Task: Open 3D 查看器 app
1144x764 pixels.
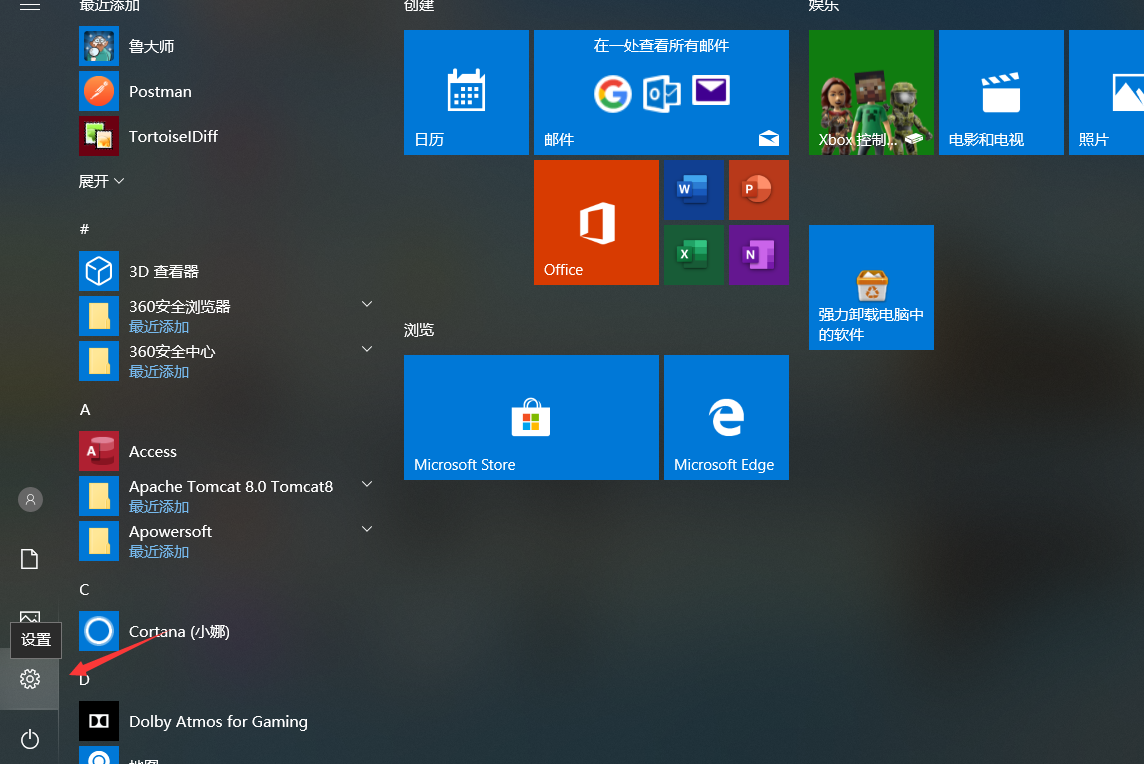Action: pos(163,271)
